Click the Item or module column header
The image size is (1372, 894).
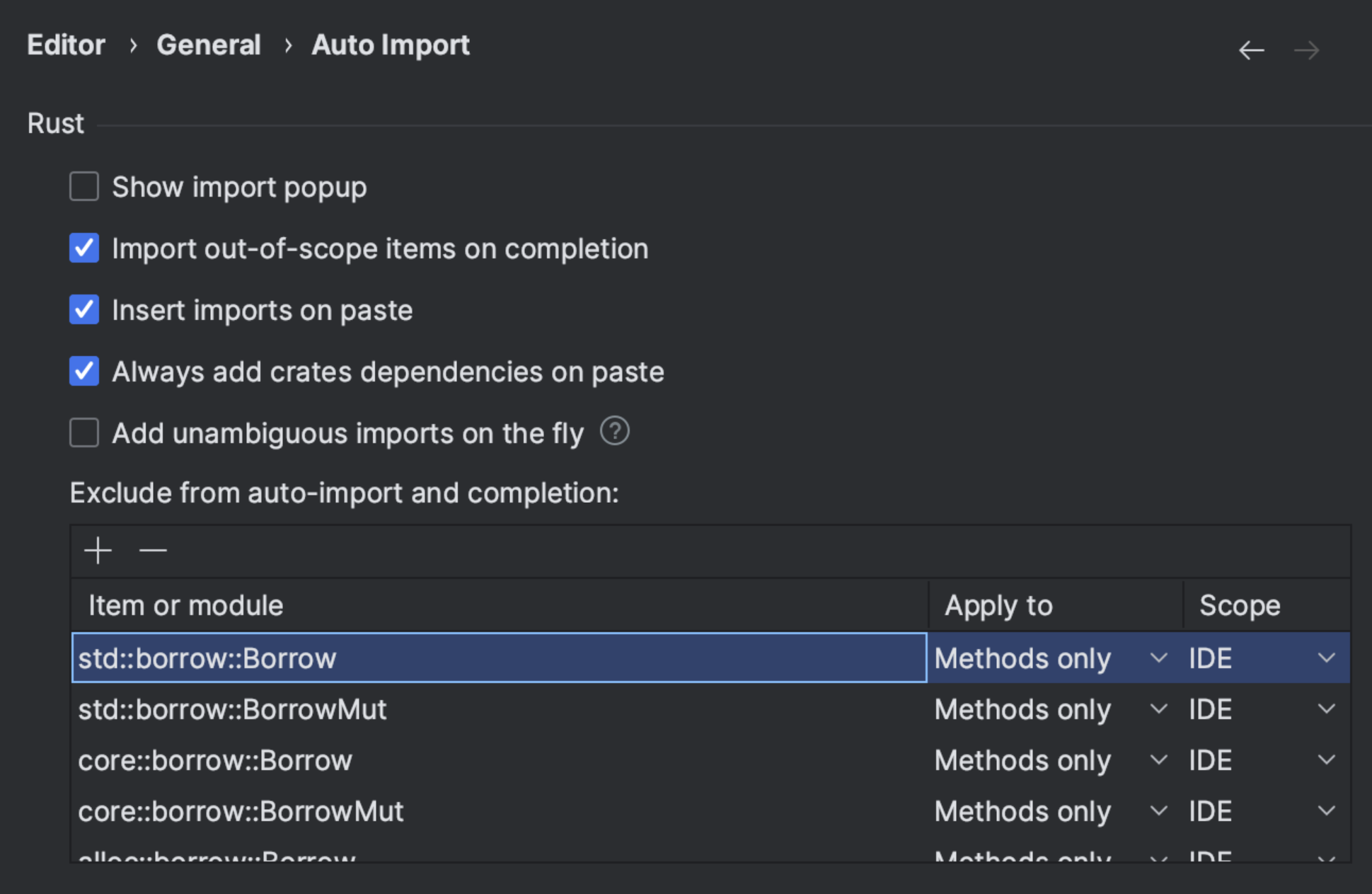pyautogui.click(x=186, y=604)
